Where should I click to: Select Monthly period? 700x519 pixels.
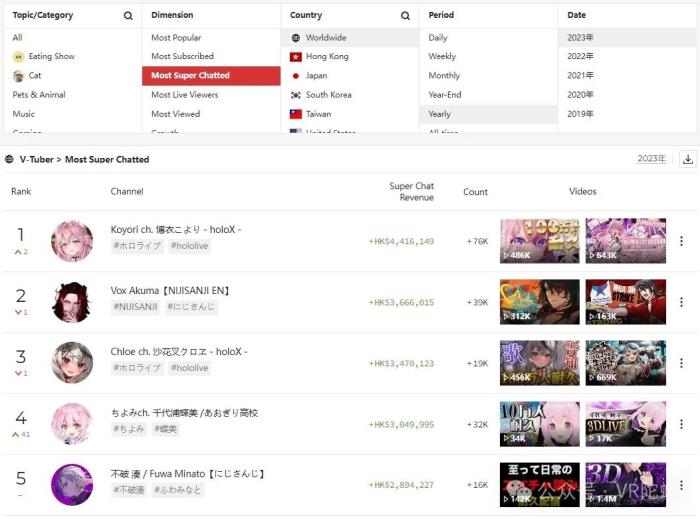pyautogui.click(x=444, y=75)
